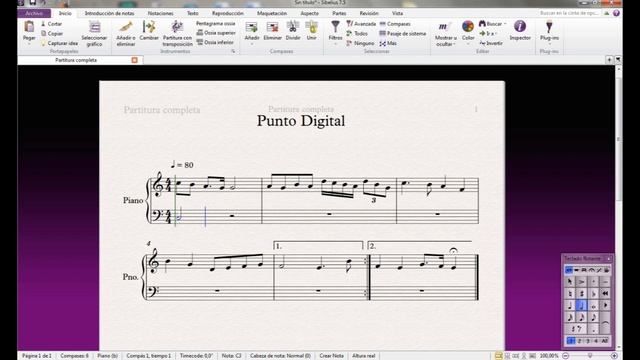Click the ribbon search input field

[x=570, y=13]
